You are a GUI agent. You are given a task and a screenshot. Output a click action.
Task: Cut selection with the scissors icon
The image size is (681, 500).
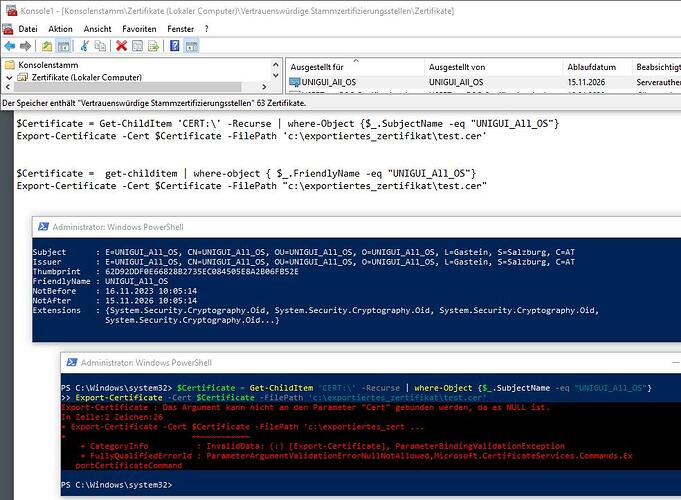[85, 46]
